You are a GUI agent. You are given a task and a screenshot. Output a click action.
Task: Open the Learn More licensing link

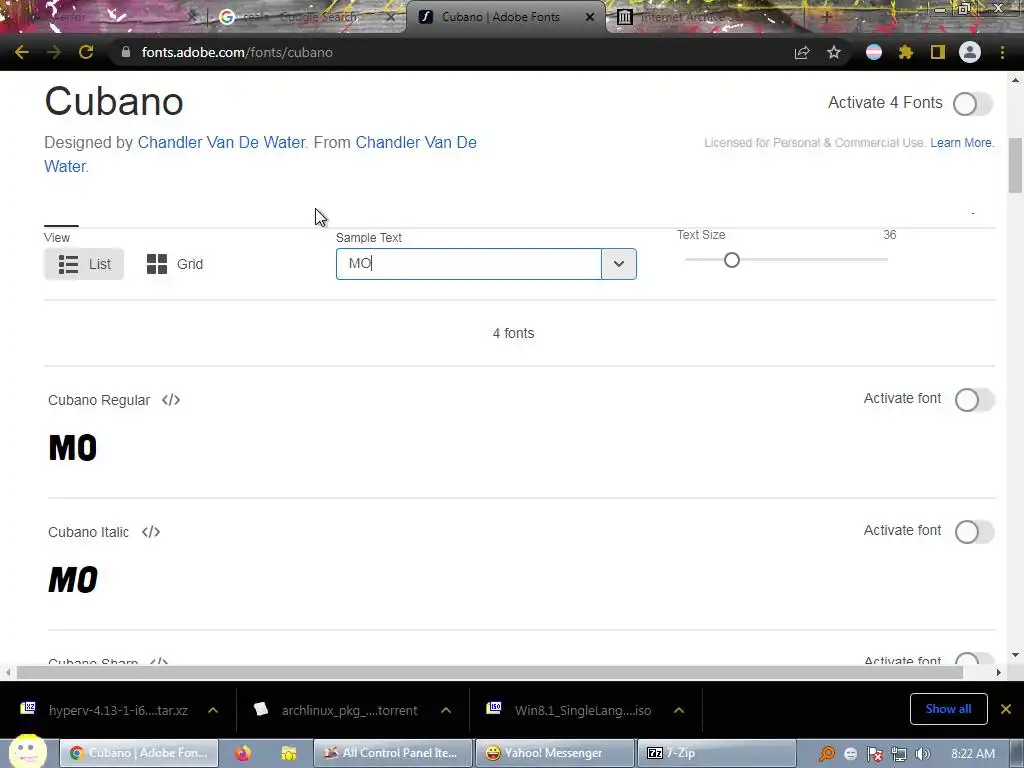click(x=961, y=142)
